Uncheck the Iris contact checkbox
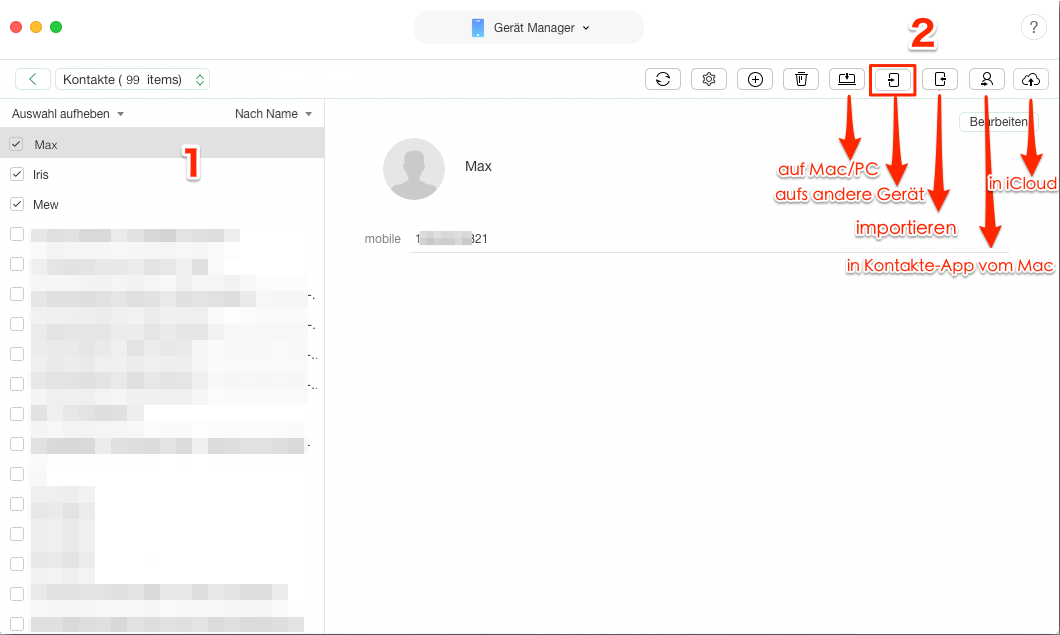The width and height of the screenshot is (1060, 635). 16,174
